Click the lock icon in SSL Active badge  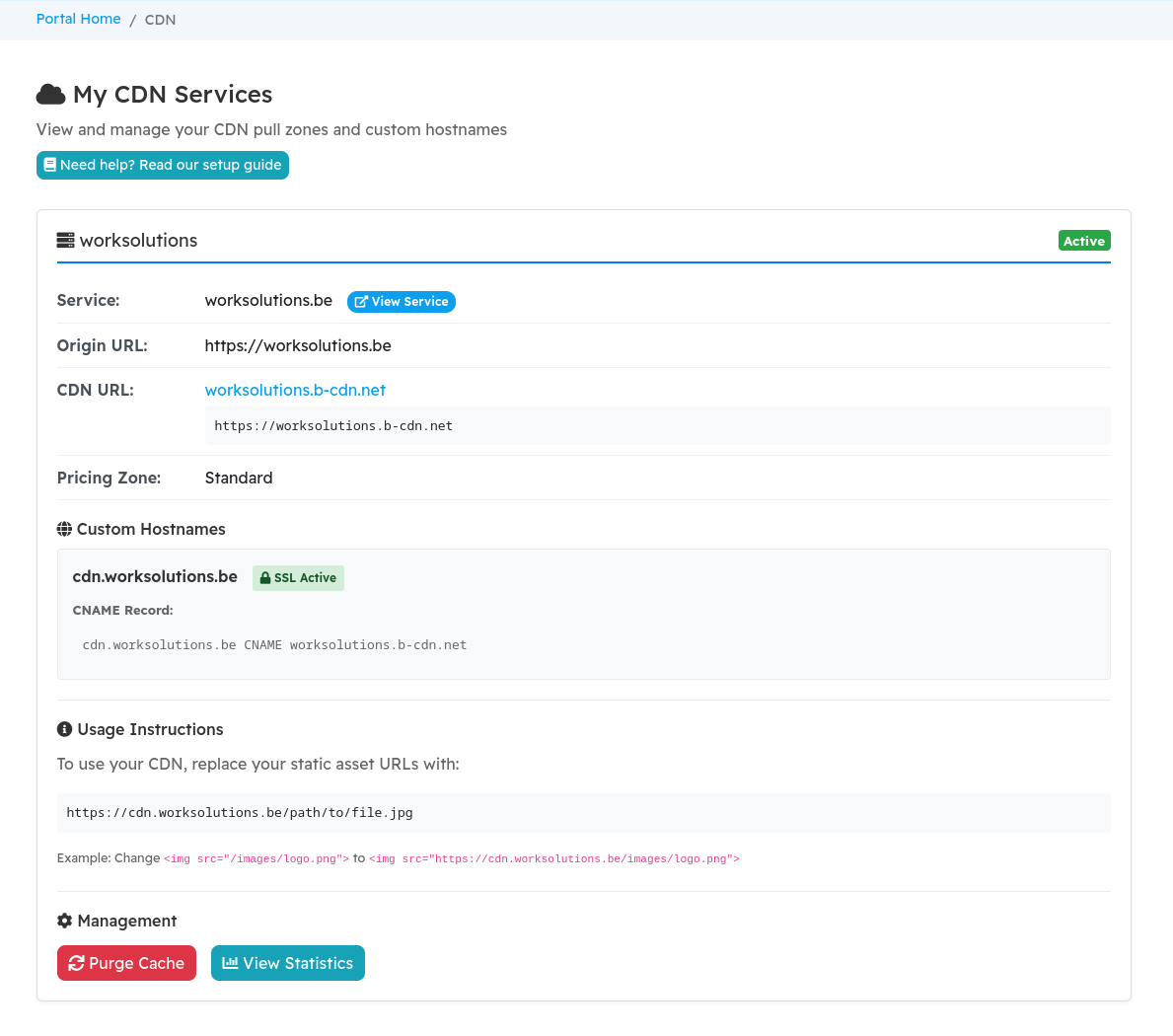[264, 578]
